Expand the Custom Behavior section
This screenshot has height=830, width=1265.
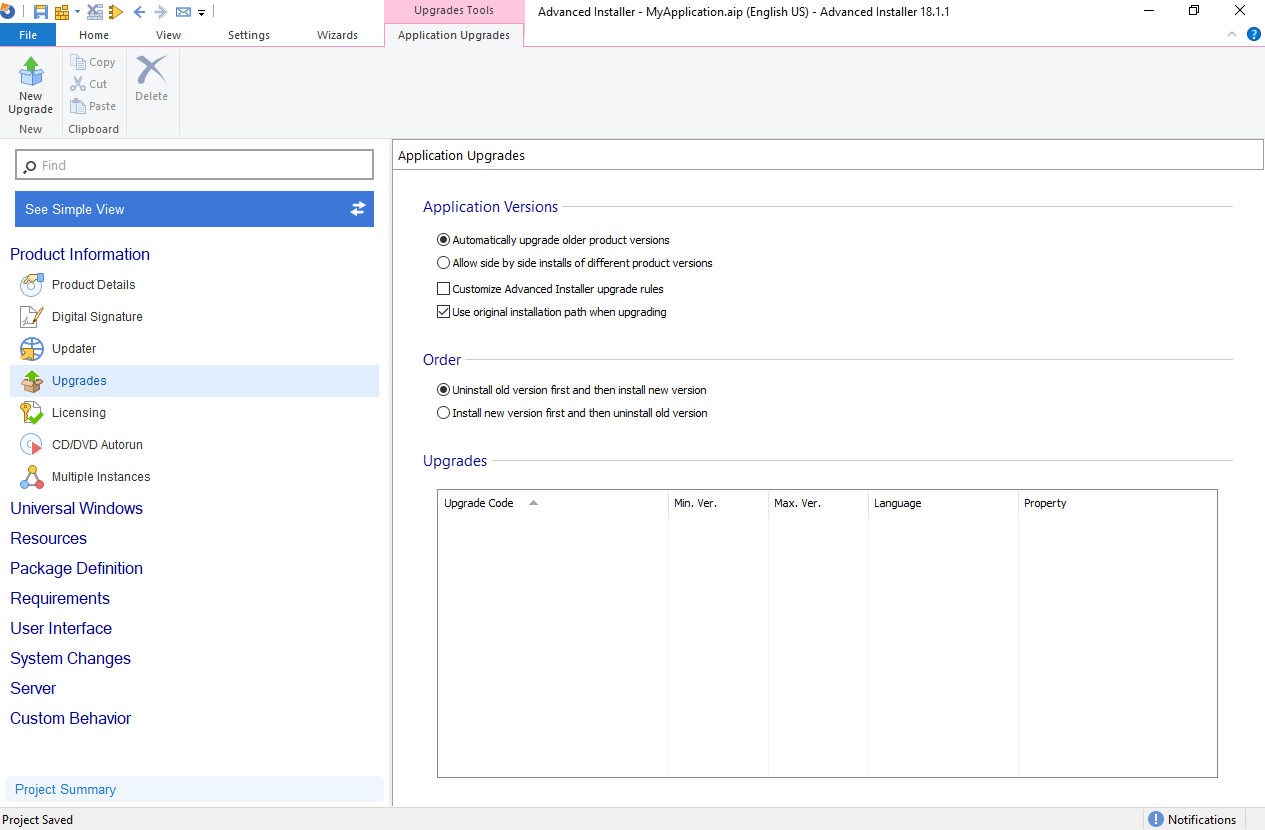pyautogui.click(x=70, y=718)
